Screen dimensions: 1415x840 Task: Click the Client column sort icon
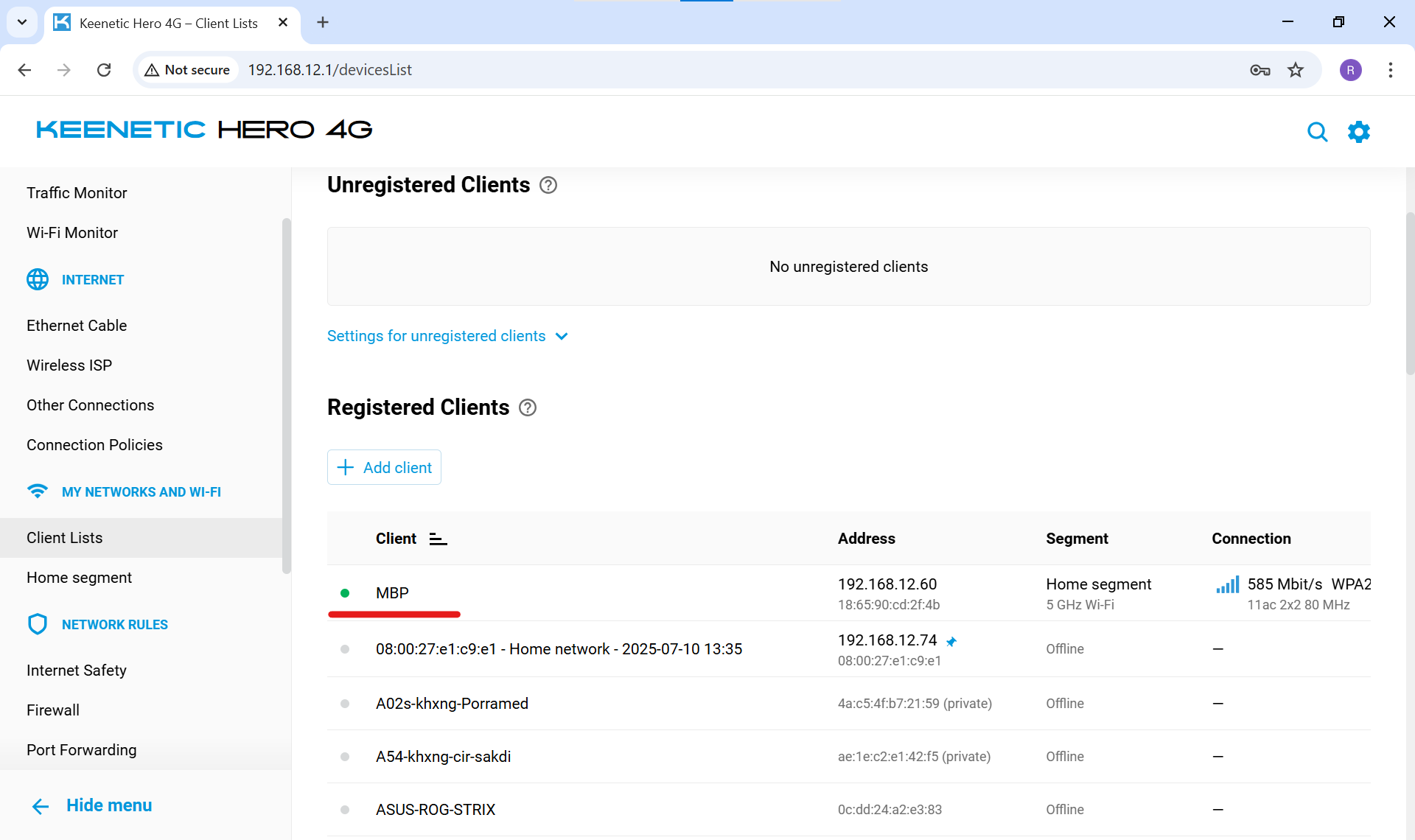point(438,539)
